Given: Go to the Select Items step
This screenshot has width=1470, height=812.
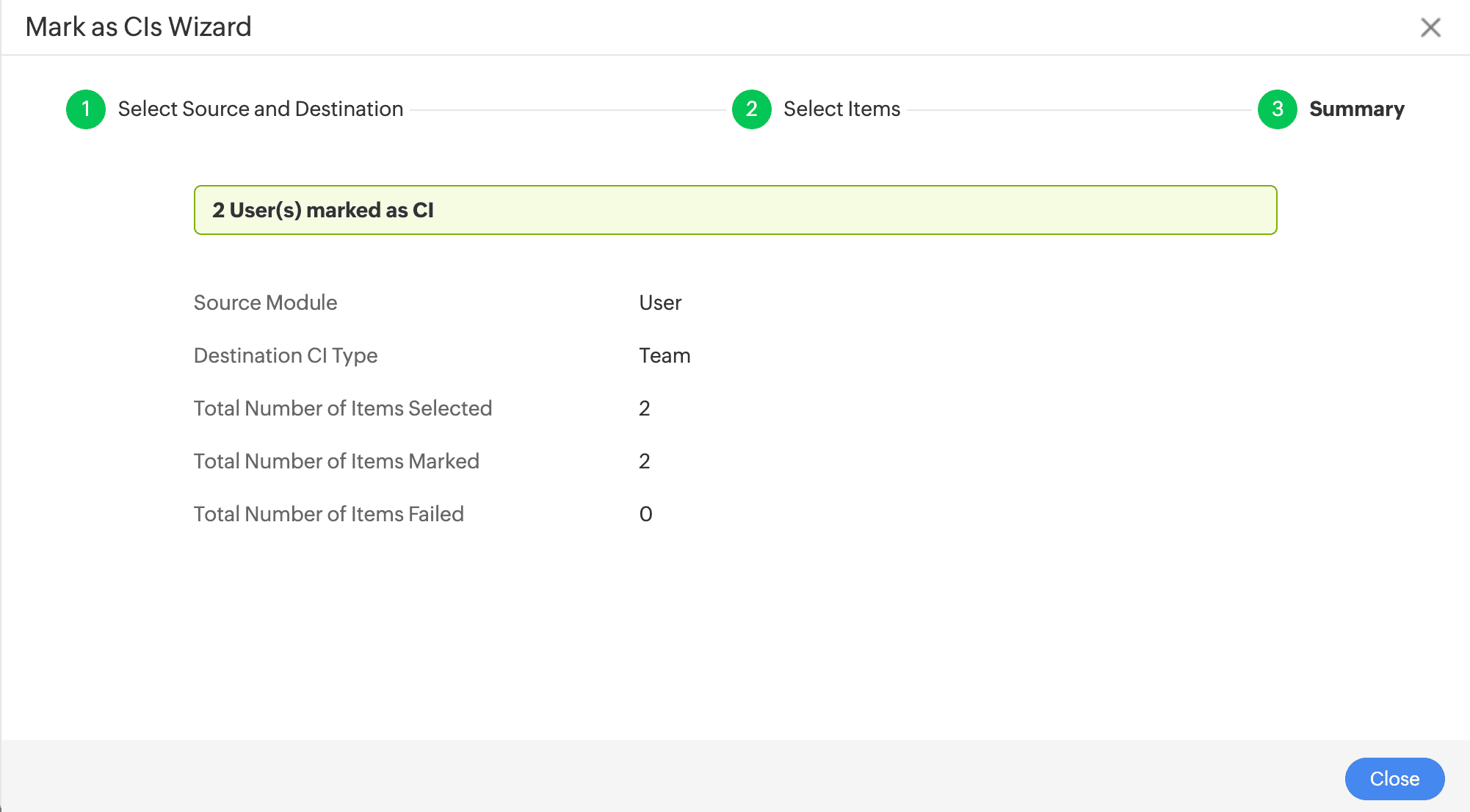Looking at the screenshot, I should click(841, 109).
